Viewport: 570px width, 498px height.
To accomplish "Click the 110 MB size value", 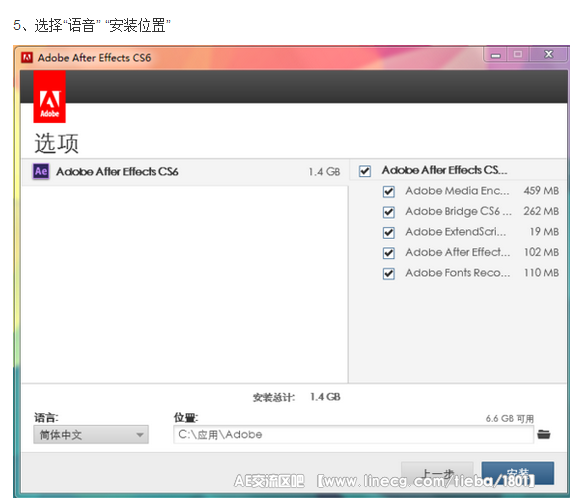I will click(x=541, y=273).
